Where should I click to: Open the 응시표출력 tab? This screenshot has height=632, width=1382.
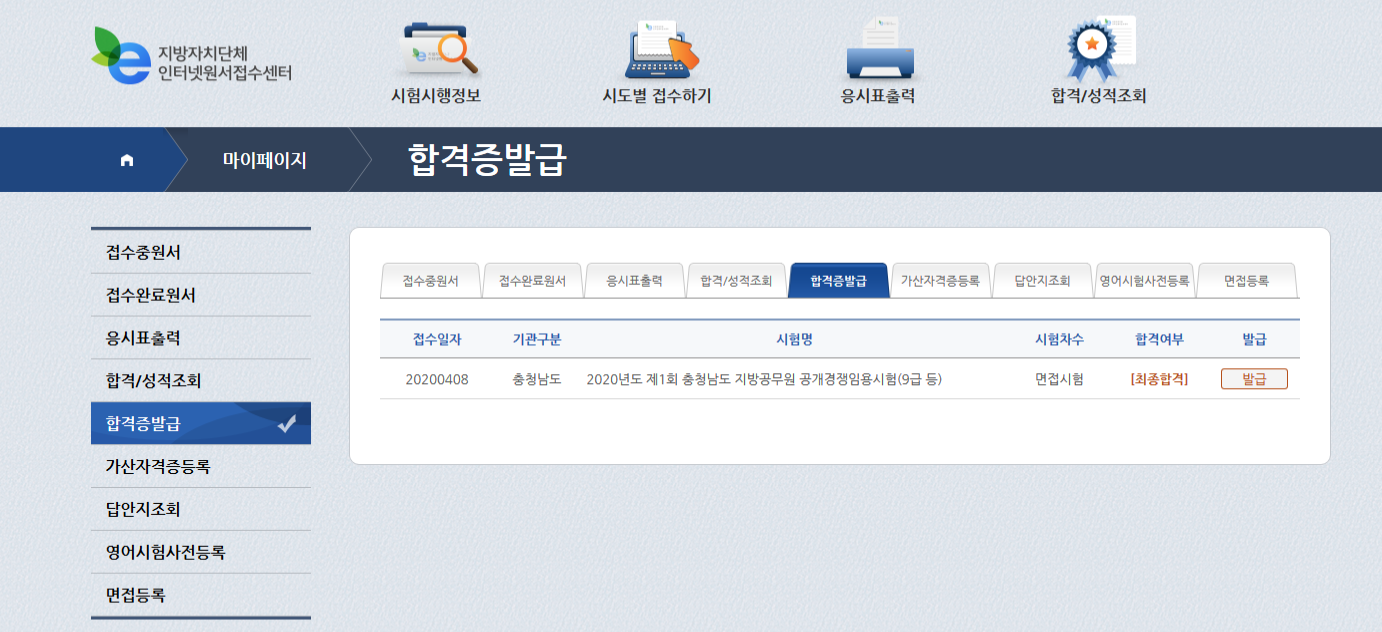[634, 281]
